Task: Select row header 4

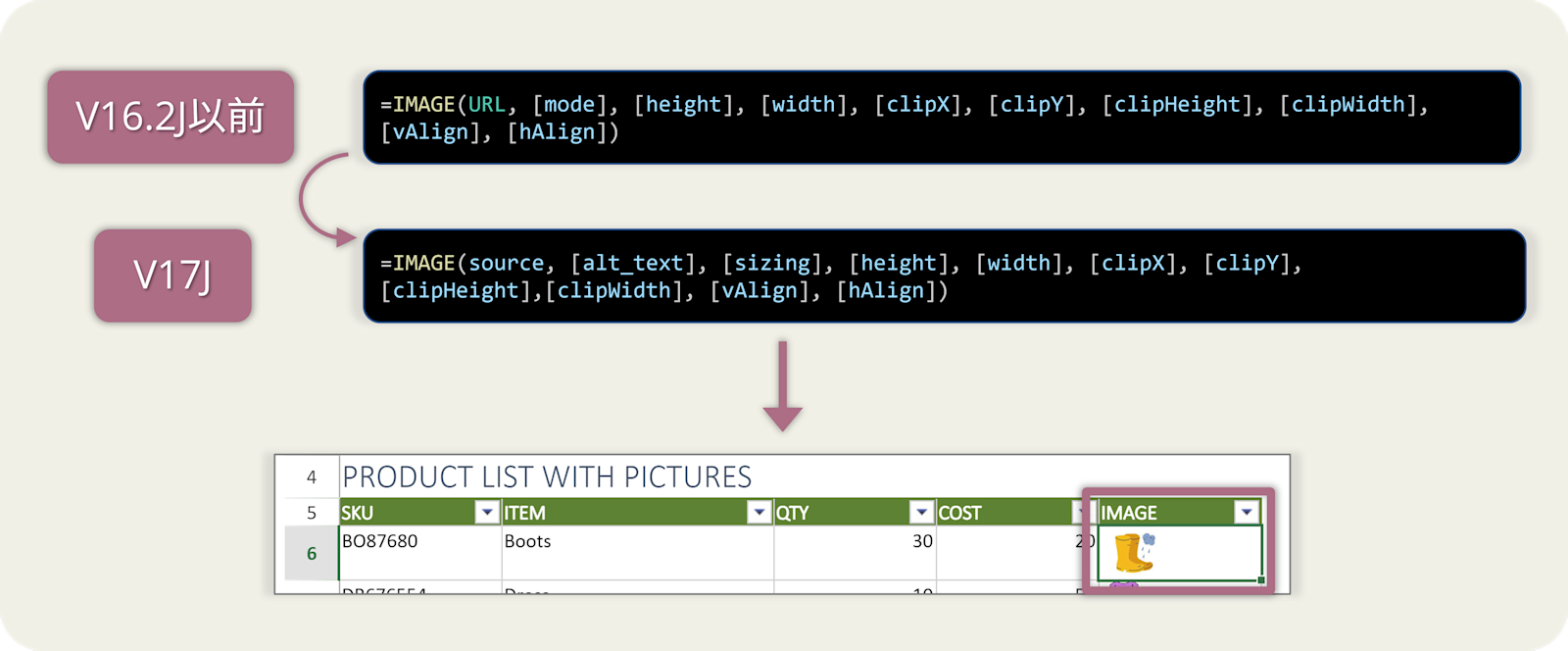Action: pos(312,477)
